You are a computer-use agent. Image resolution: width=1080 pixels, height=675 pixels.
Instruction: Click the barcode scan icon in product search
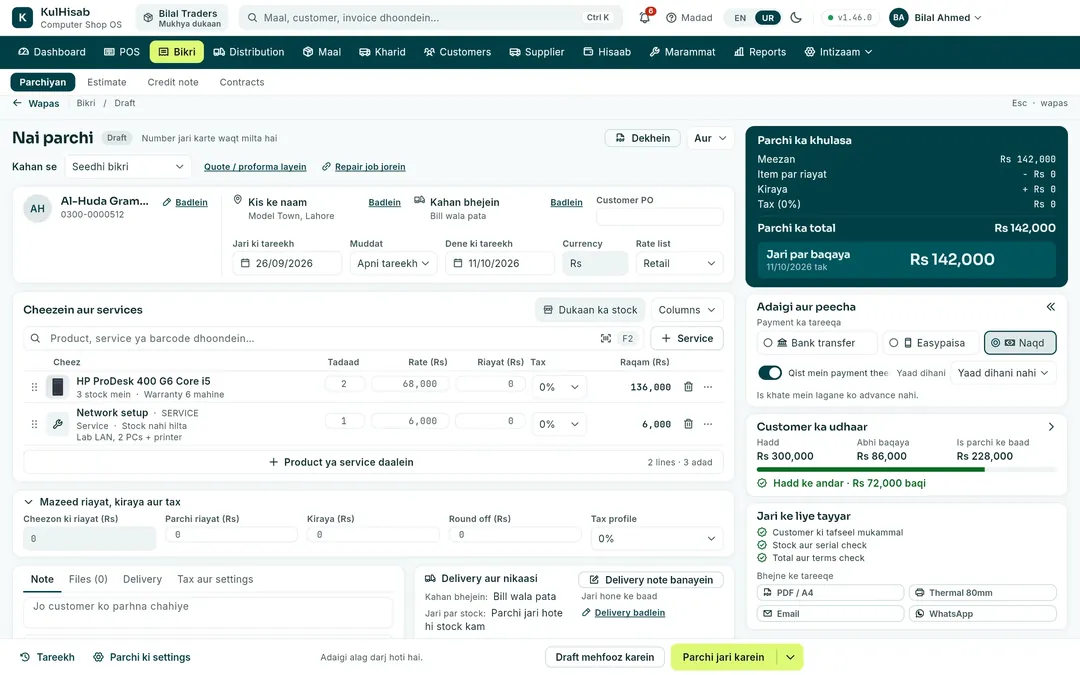click(605, 338)
